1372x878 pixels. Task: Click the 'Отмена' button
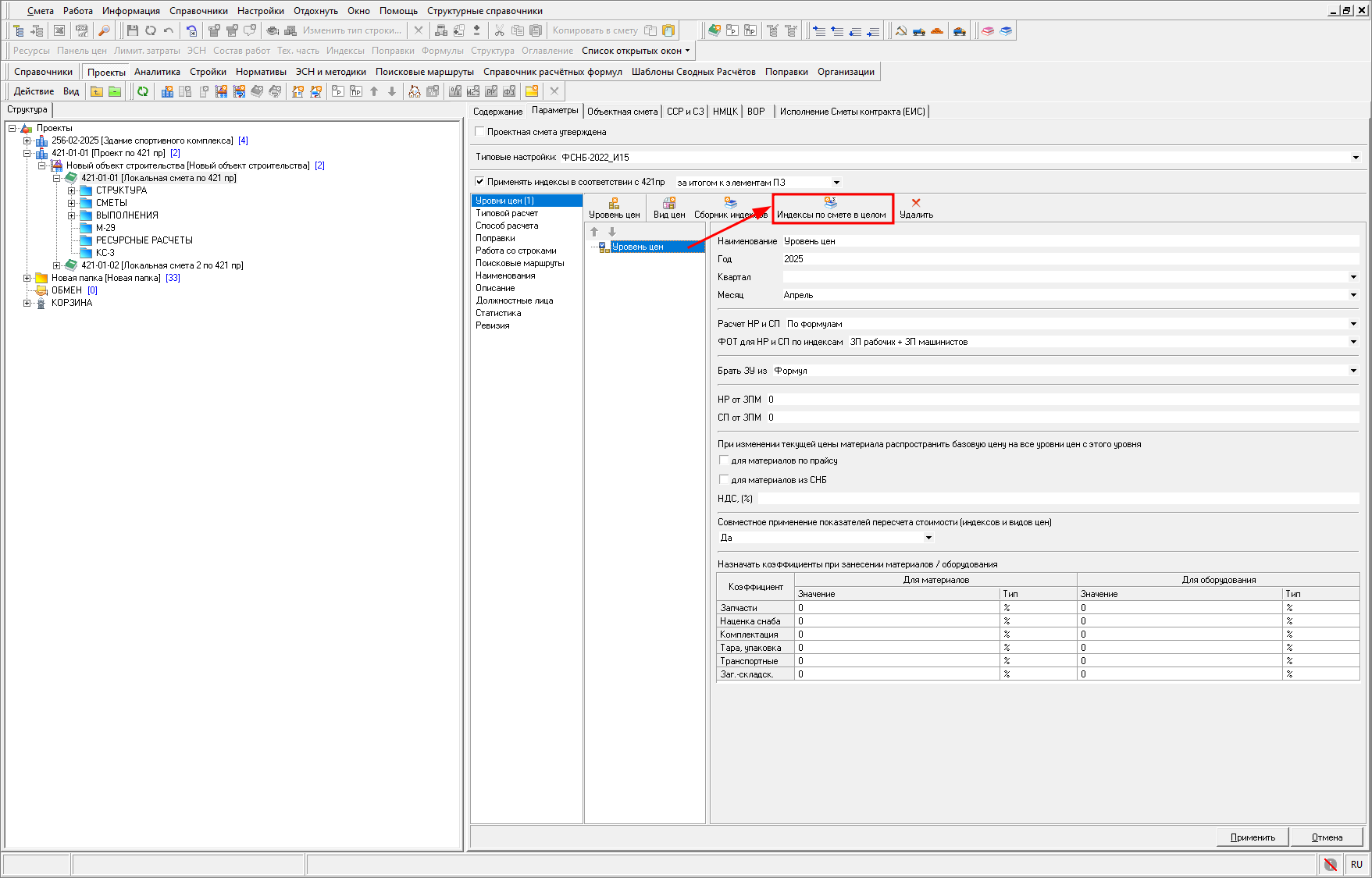(x=1327, y=837)
